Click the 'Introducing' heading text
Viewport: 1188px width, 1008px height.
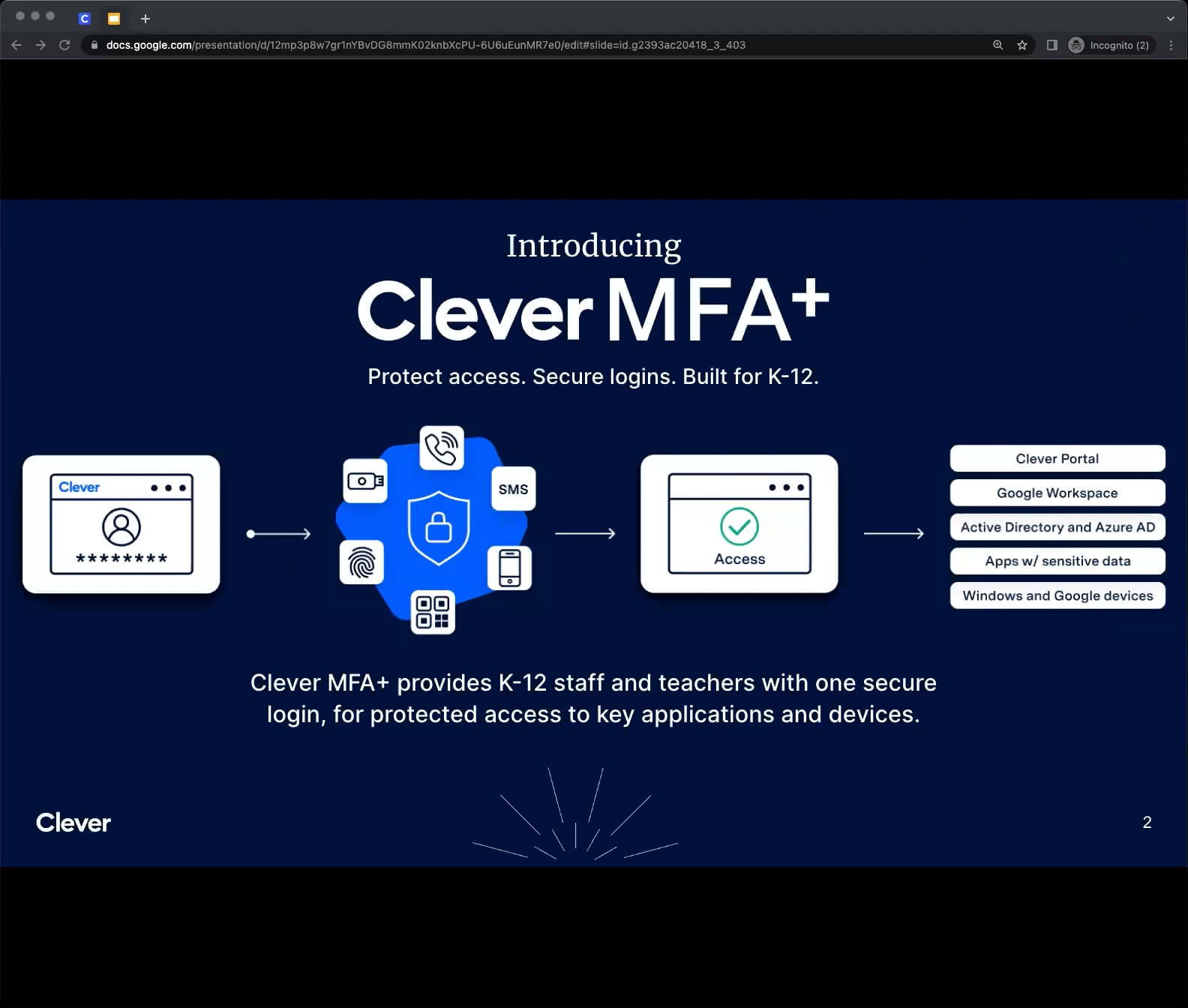[x=594, y=247]
